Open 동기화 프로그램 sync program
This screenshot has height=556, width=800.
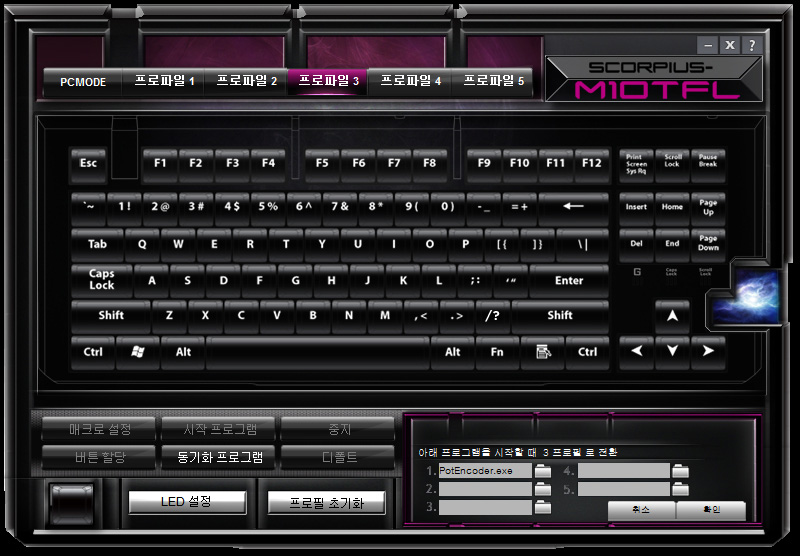tap(219, 457)
